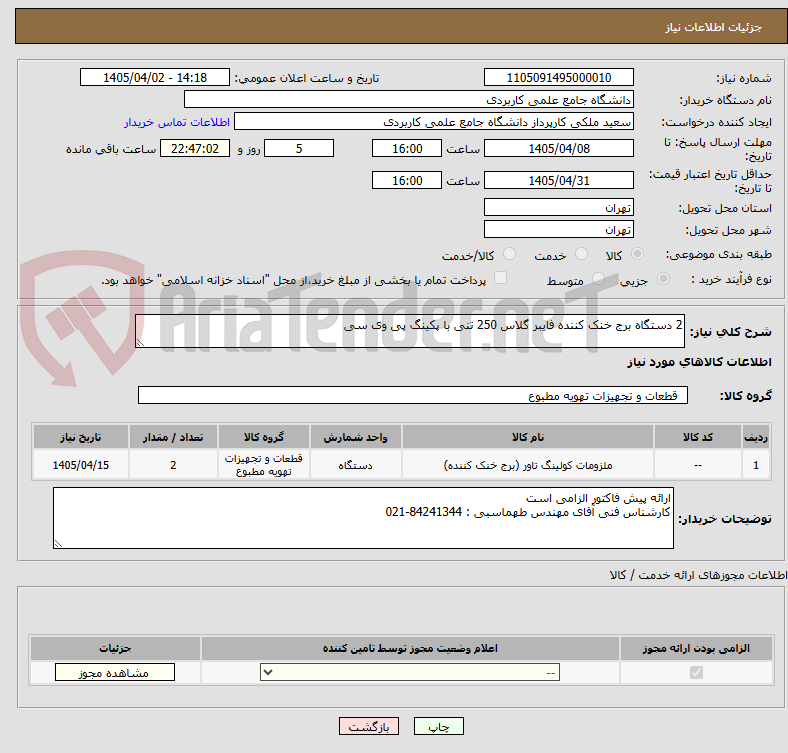Screen dimensions: 788x753
Task: Click the buyer organization name field
Action: tap(409, 100)
